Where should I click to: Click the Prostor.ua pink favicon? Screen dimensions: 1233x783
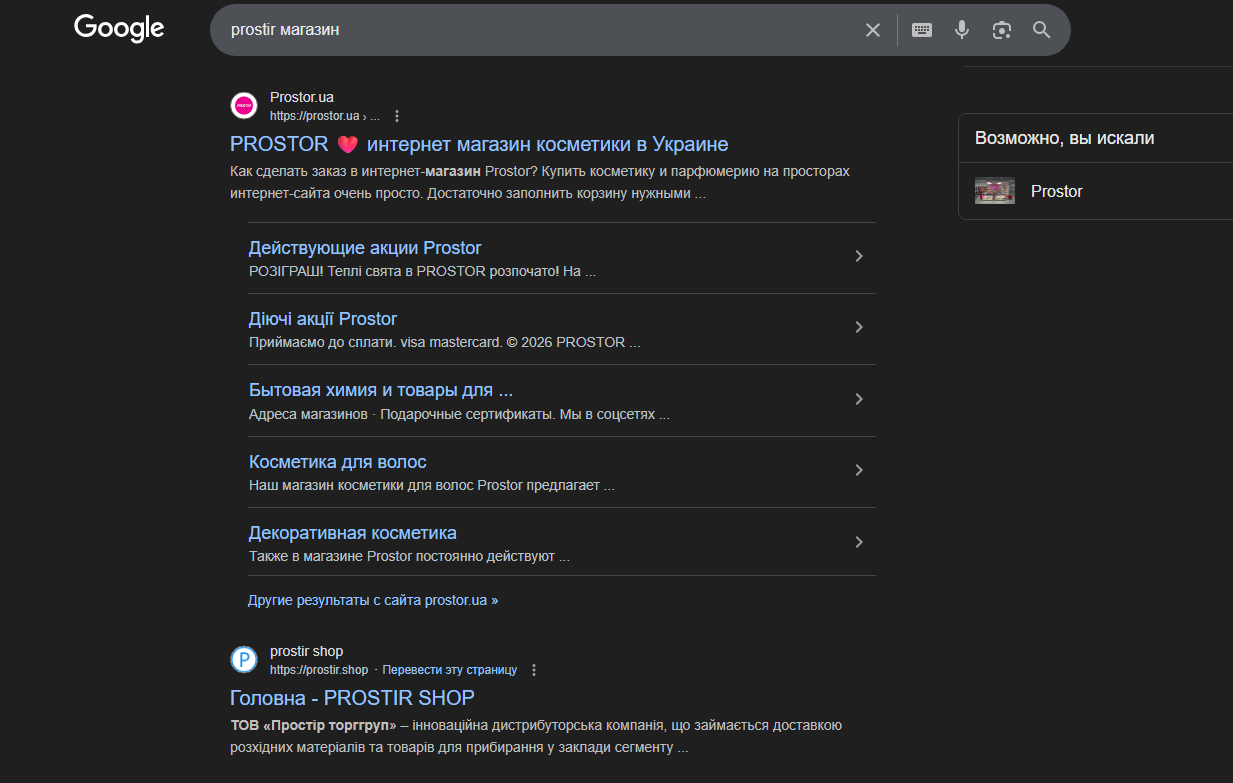click(x=244, y=105)
